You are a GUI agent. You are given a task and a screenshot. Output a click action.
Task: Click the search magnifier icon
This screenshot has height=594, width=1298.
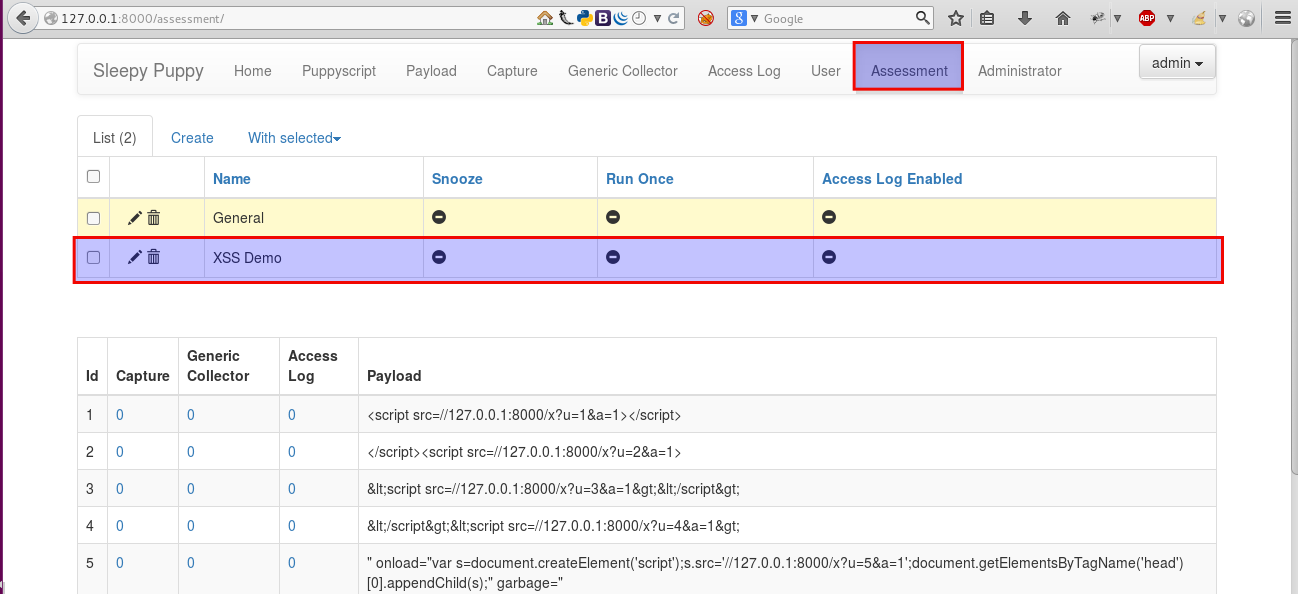923,18
